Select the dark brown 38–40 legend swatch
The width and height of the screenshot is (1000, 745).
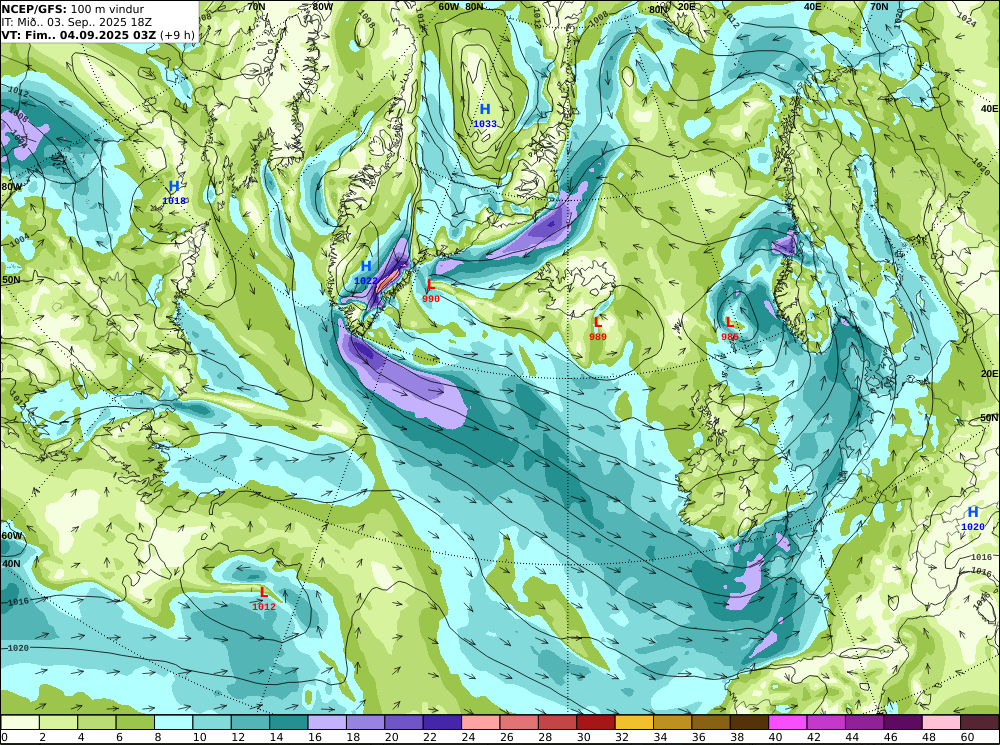tap(749, 722)
